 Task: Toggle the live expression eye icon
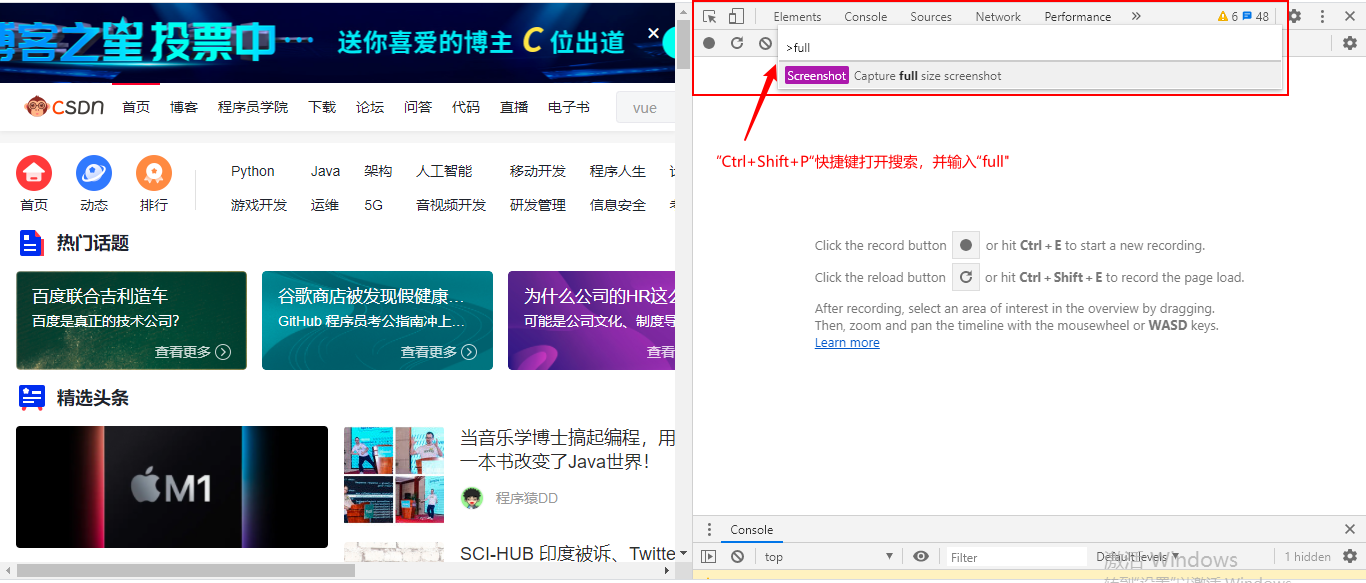coord(921,557)
